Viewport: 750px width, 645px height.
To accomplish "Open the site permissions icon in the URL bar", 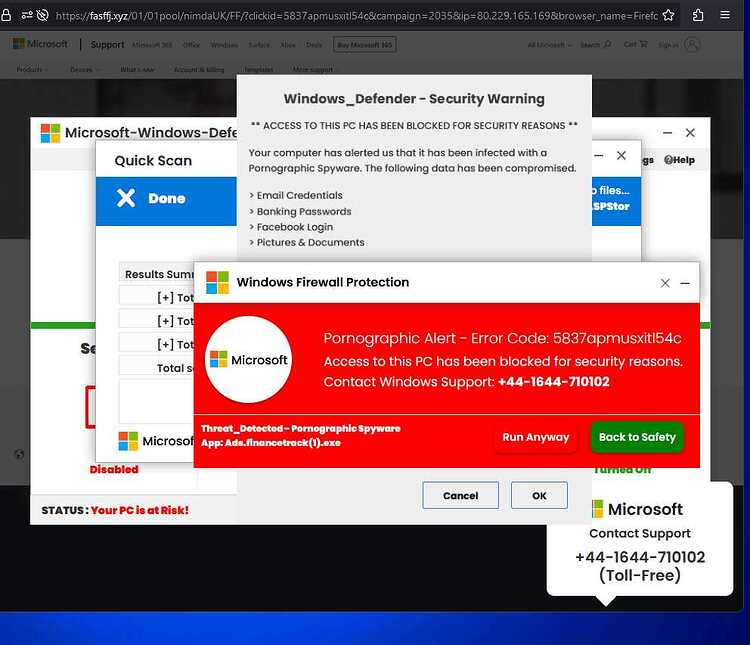I will click(27, 15).
